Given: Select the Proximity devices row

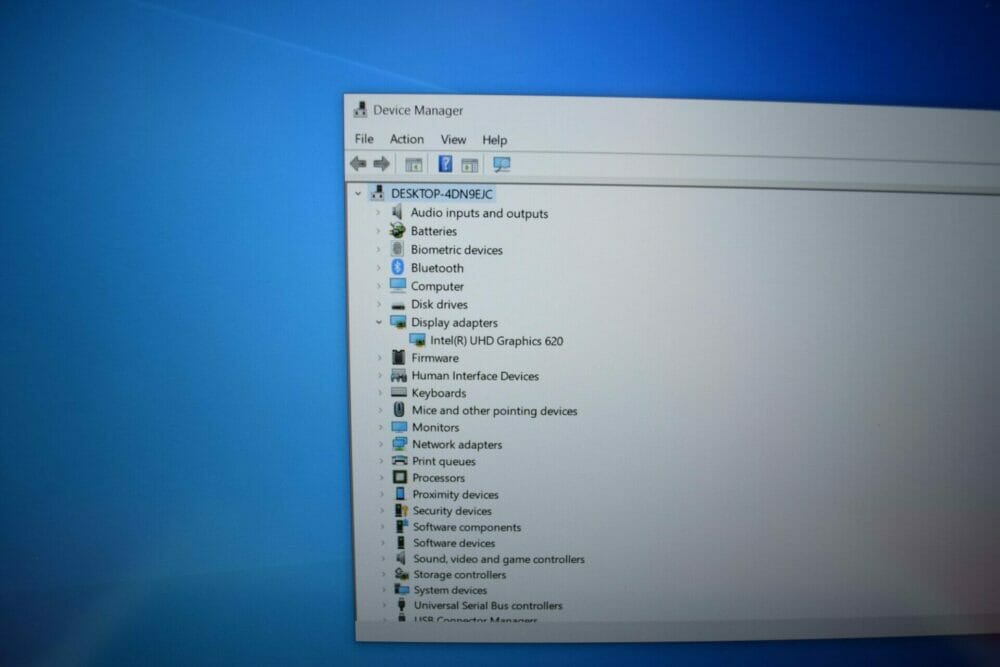Looking at the screenshot, I should [455, 494].
